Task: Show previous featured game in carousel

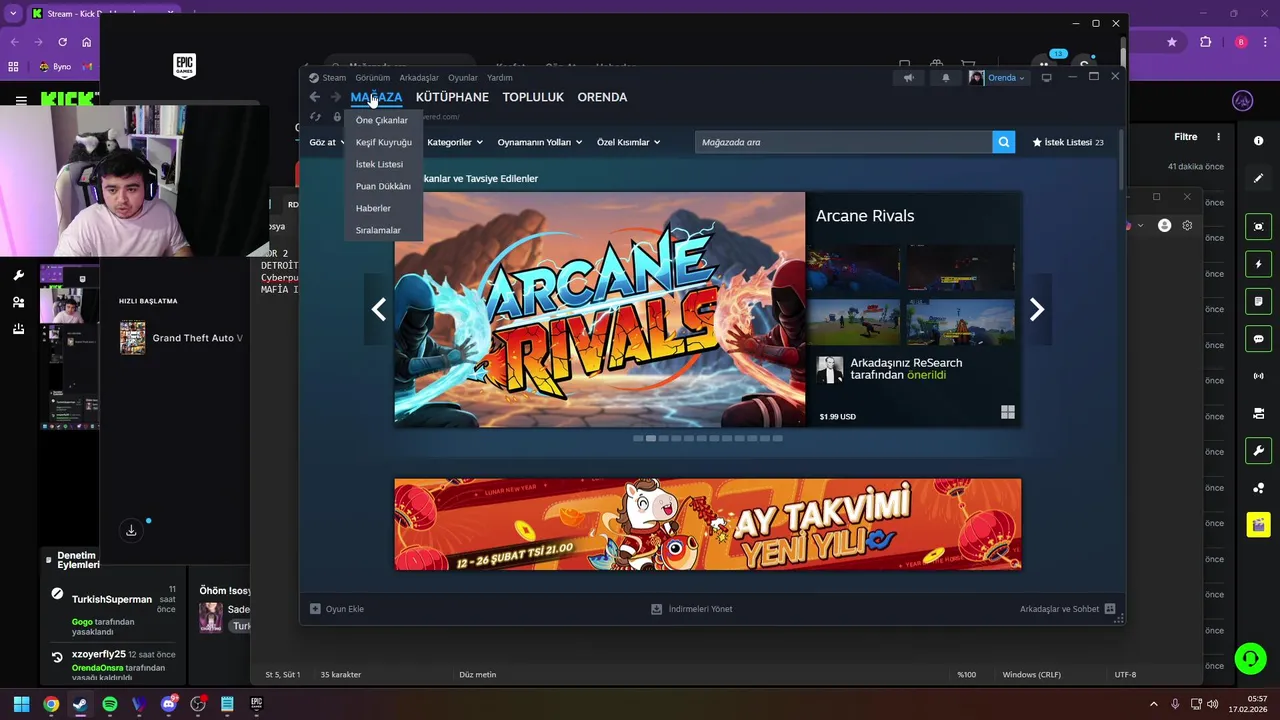Action: [379, 310]
